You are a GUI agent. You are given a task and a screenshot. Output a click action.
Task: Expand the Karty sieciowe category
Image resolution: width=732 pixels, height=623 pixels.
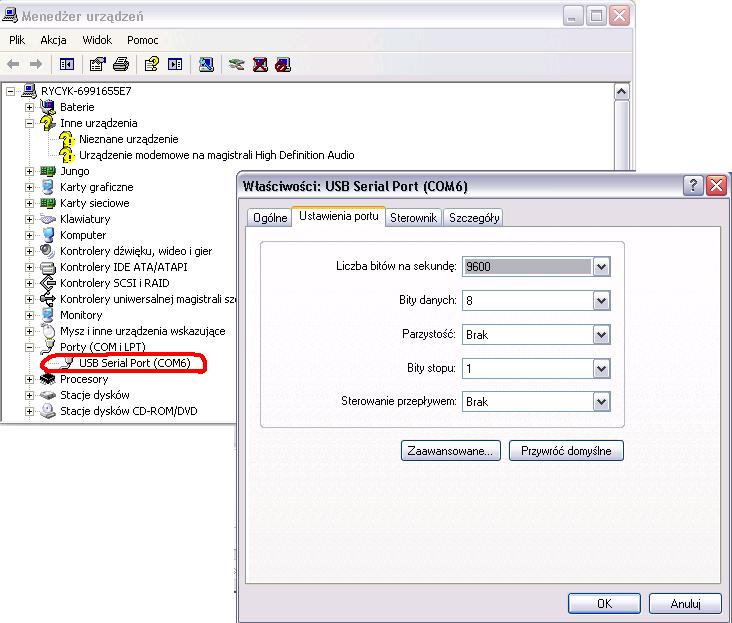pyautogui.click(x=29, y=203)
